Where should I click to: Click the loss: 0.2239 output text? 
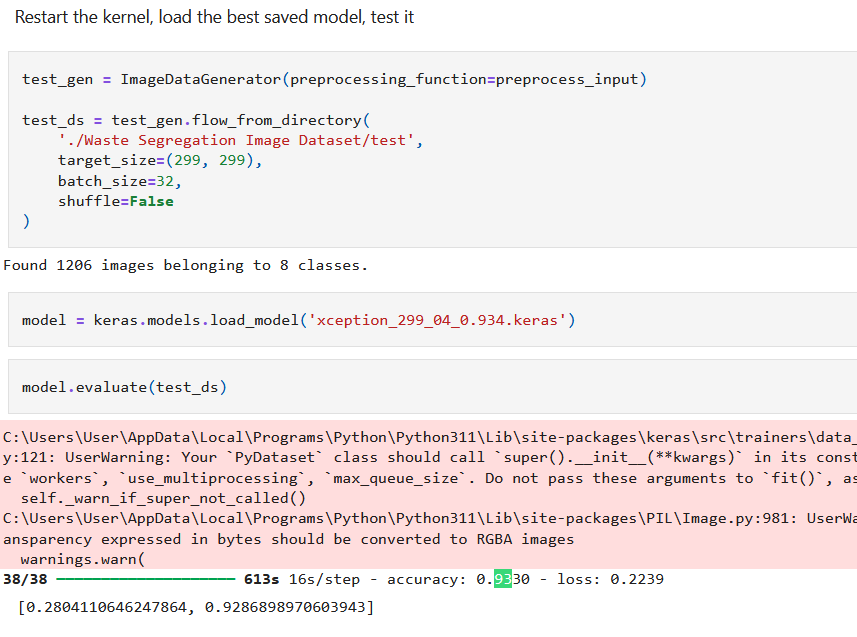tap(610, 579)
